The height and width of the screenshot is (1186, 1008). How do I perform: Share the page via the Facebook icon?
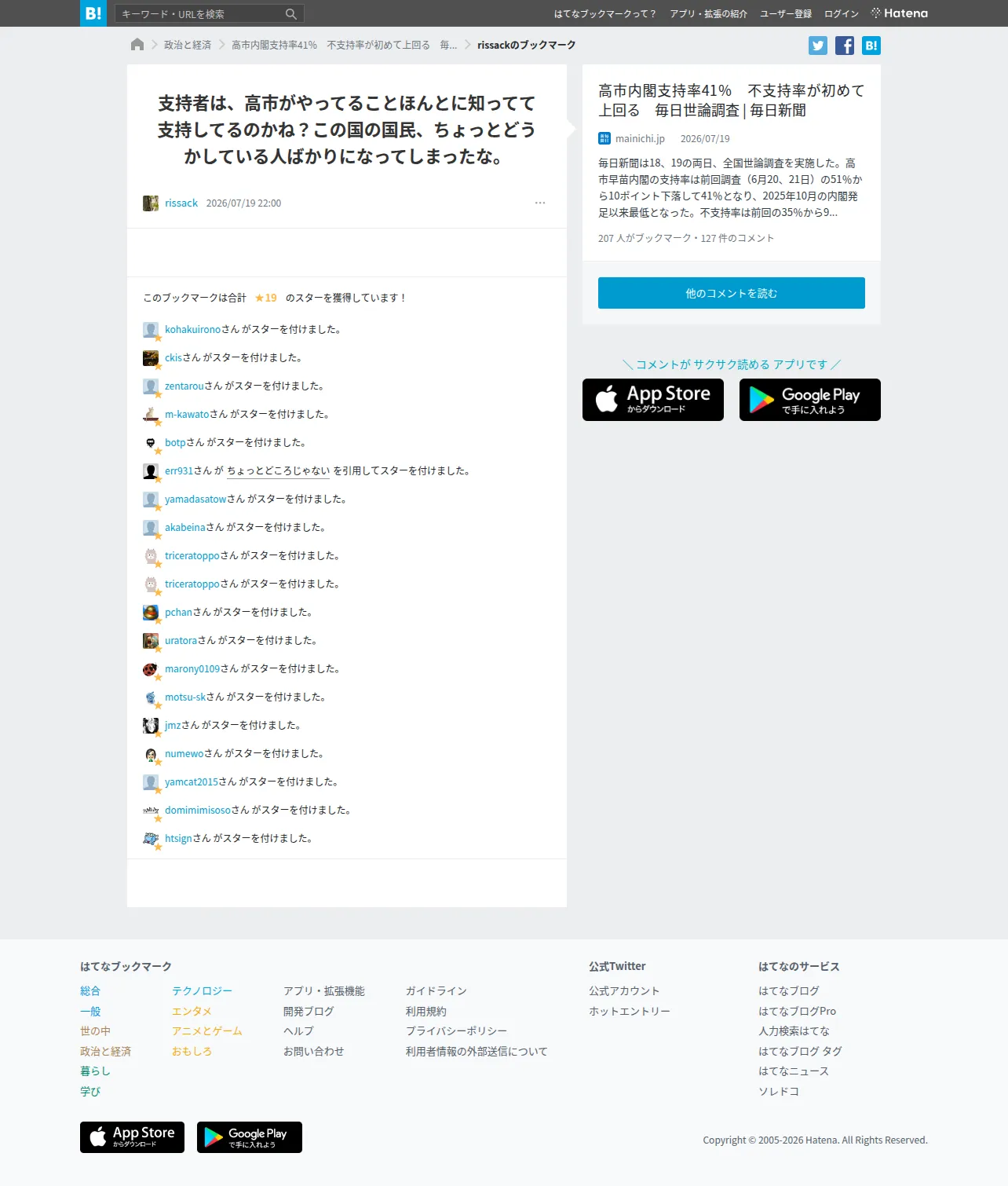click(845, 46)
